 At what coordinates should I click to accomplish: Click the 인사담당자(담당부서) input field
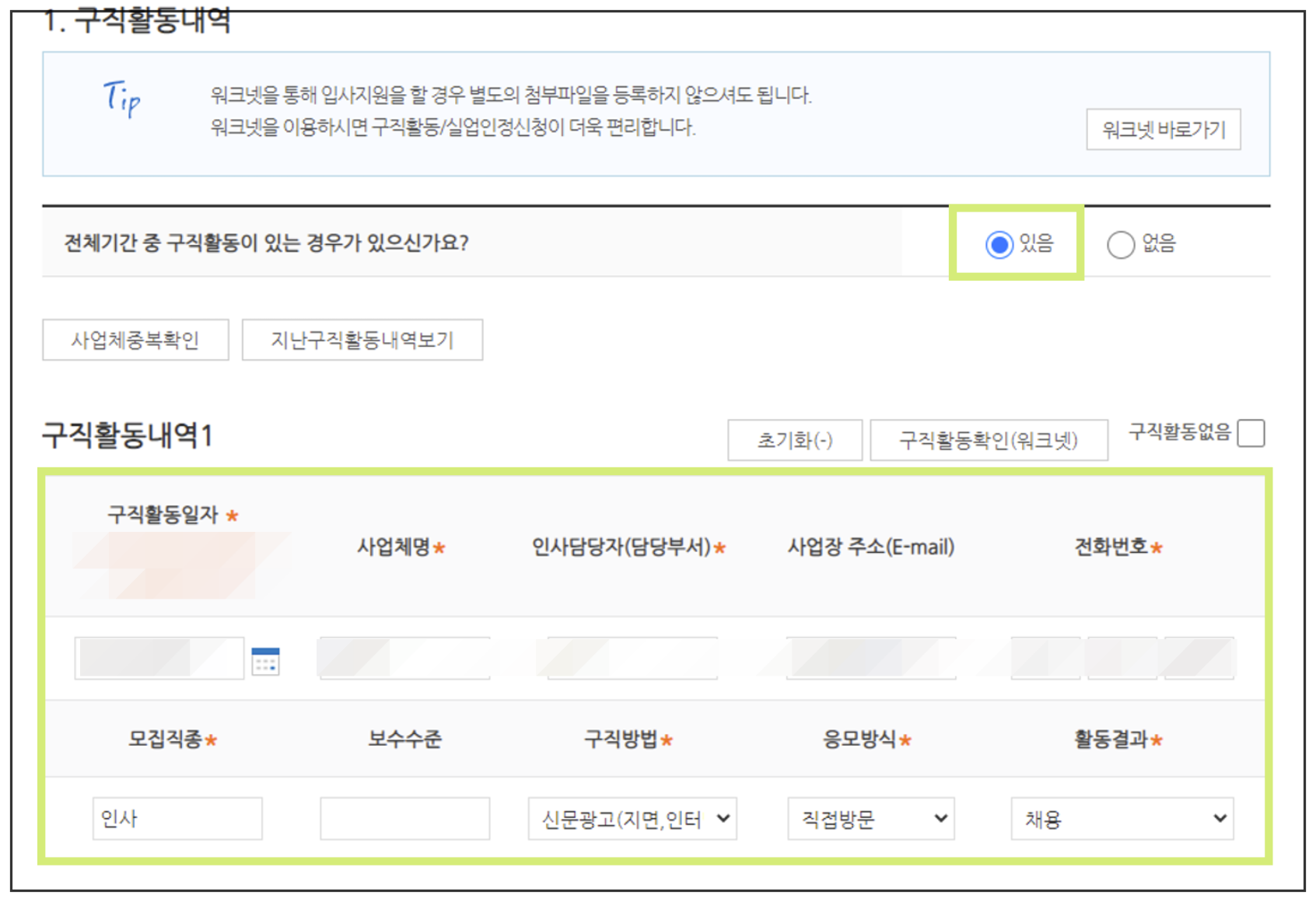click(632, 658)
